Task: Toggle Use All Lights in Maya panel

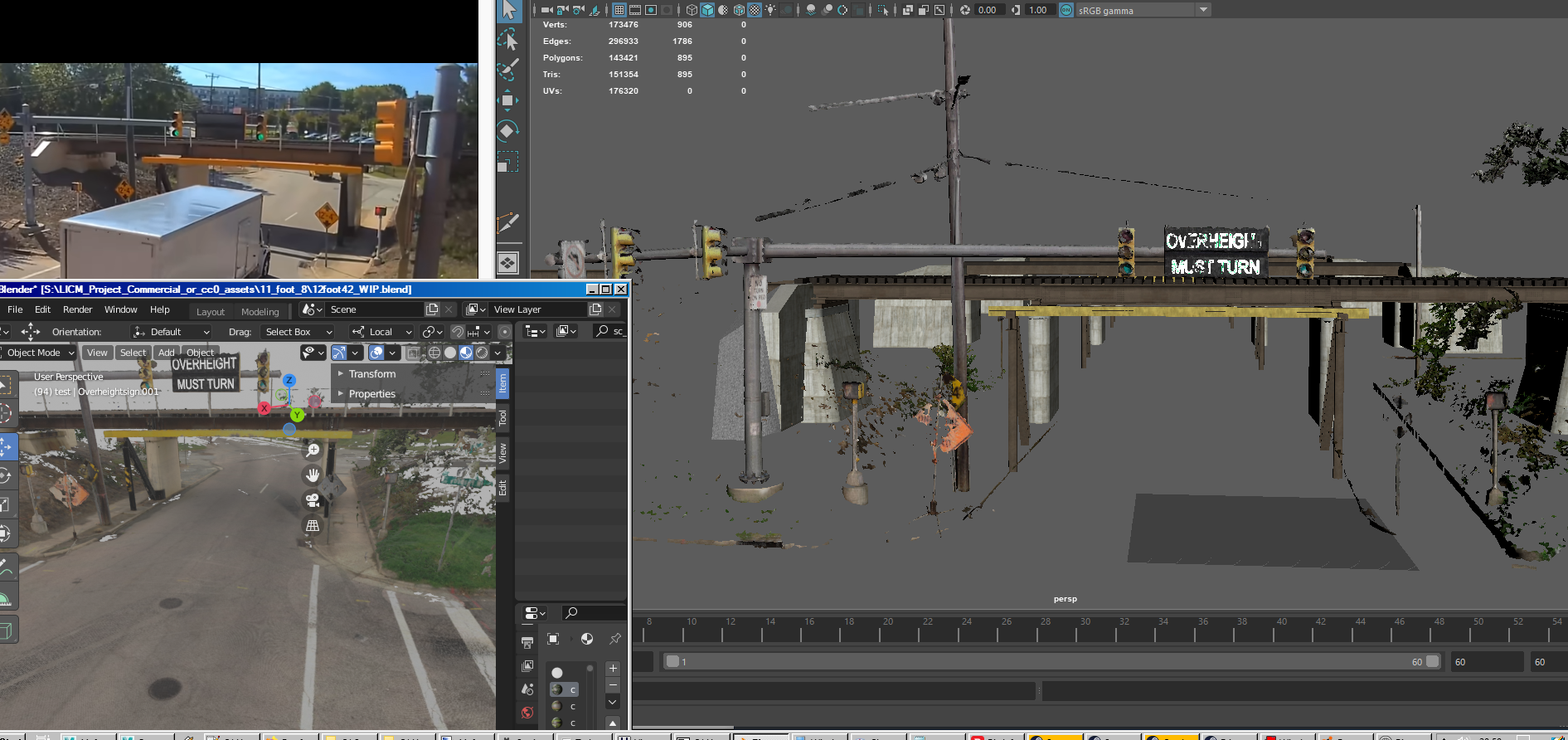Action: [x=770, y=10]
